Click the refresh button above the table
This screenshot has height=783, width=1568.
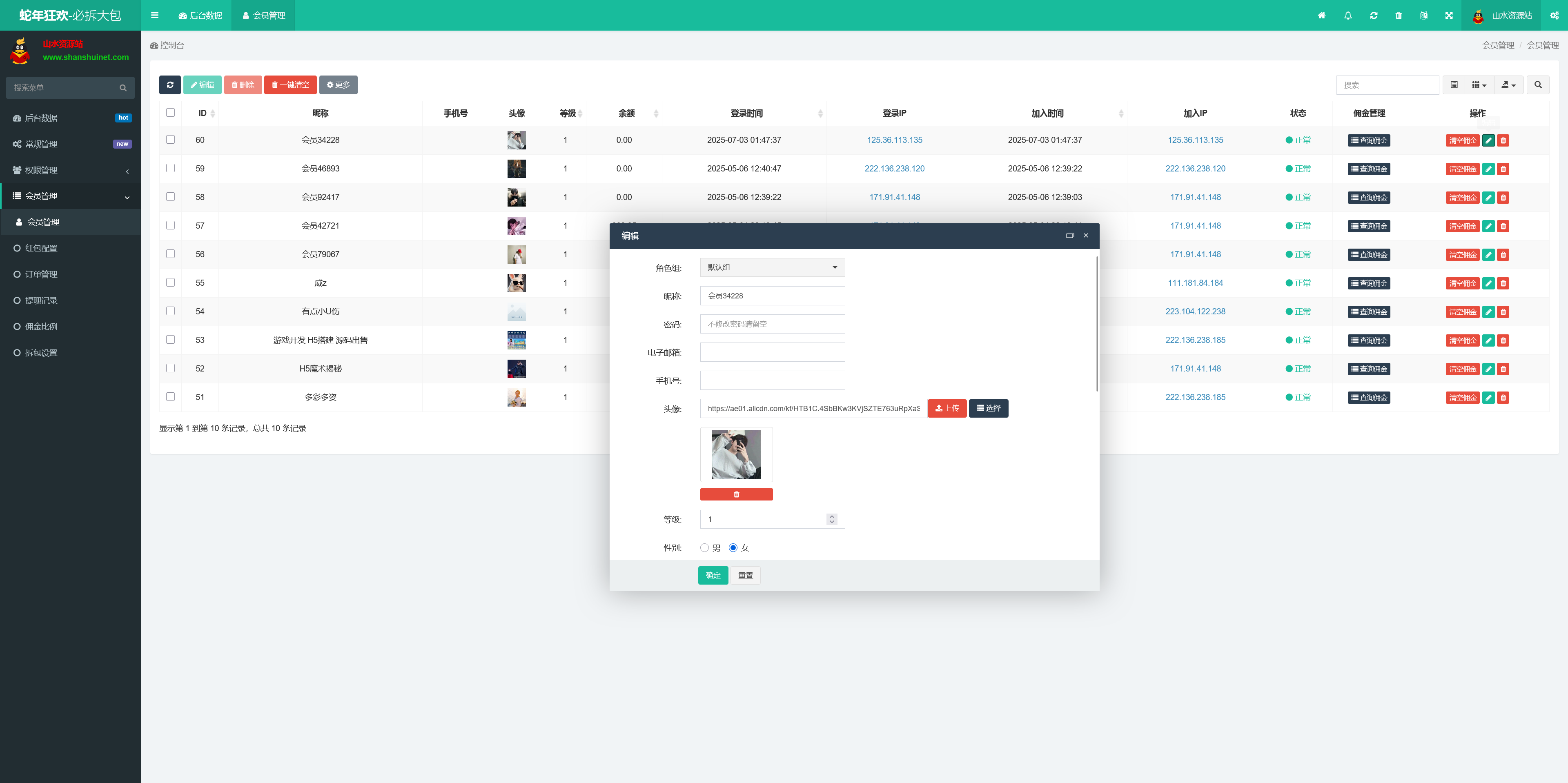click(170, 85)
